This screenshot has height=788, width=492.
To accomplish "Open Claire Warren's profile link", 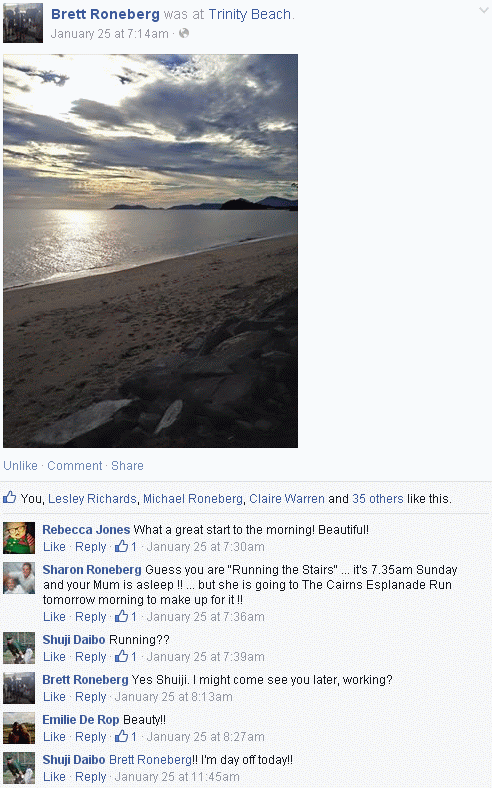I will 287,499.
